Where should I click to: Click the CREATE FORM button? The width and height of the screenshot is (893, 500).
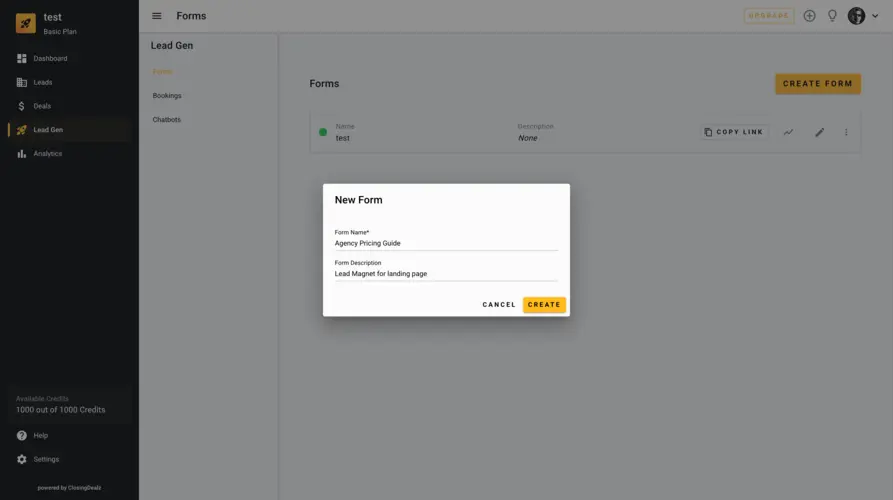coord(818,84)
